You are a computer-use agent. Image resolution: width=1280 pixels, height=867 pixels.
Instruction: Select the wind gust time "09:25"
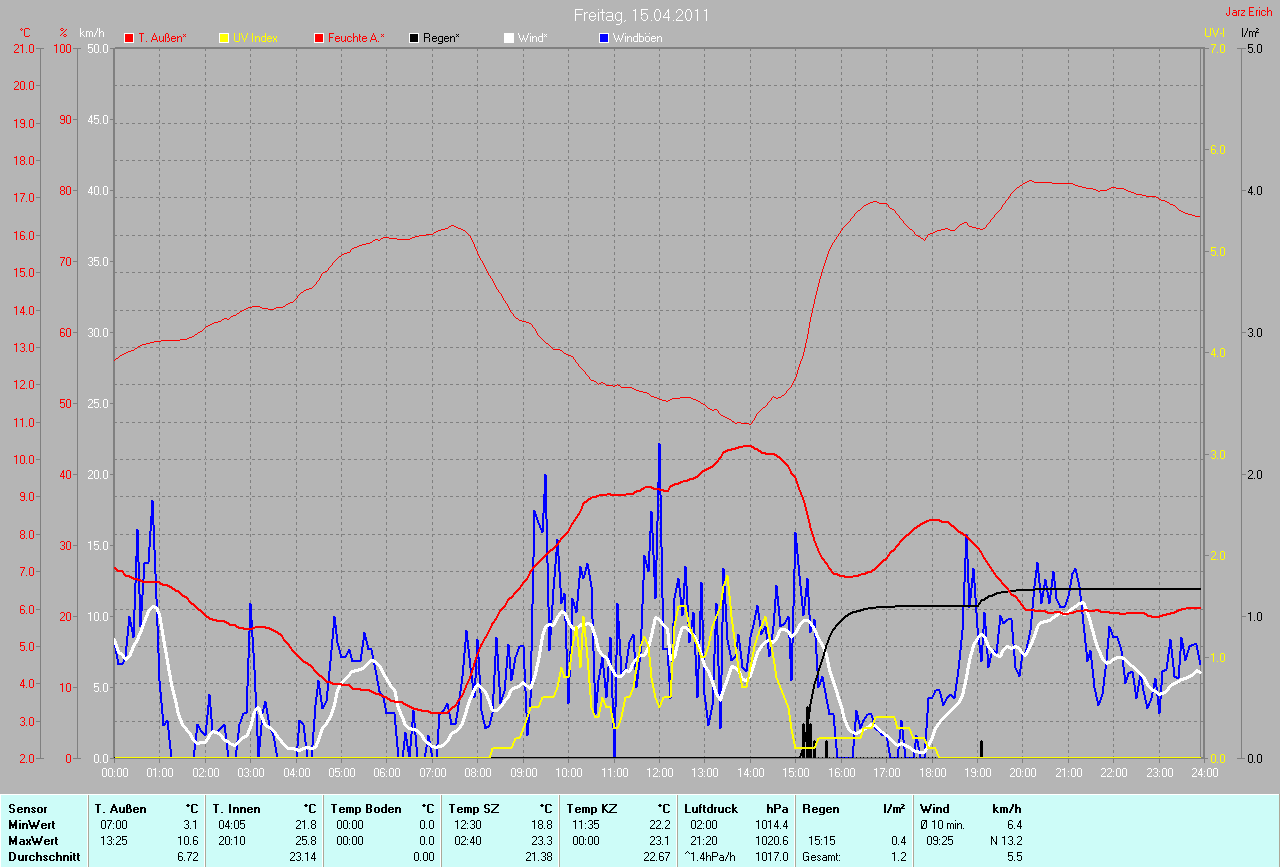pos(942,840)
